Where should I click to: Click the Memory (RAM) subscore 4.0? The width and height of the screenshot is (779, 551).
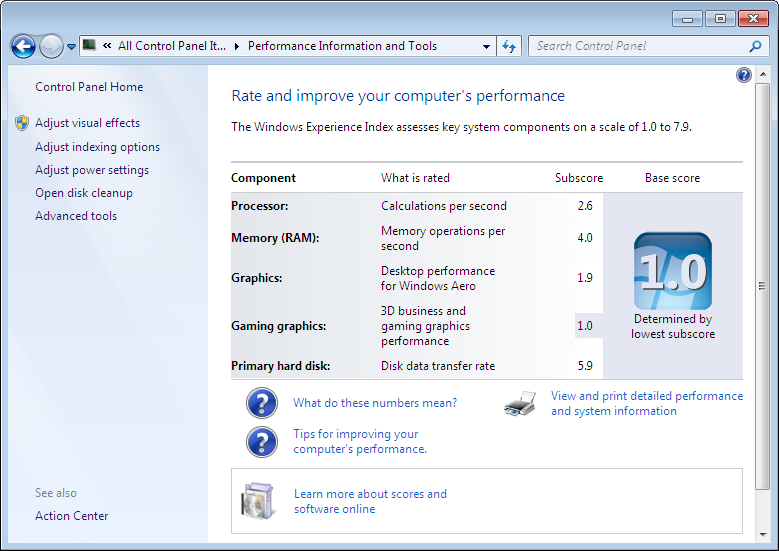coord(585,238)
